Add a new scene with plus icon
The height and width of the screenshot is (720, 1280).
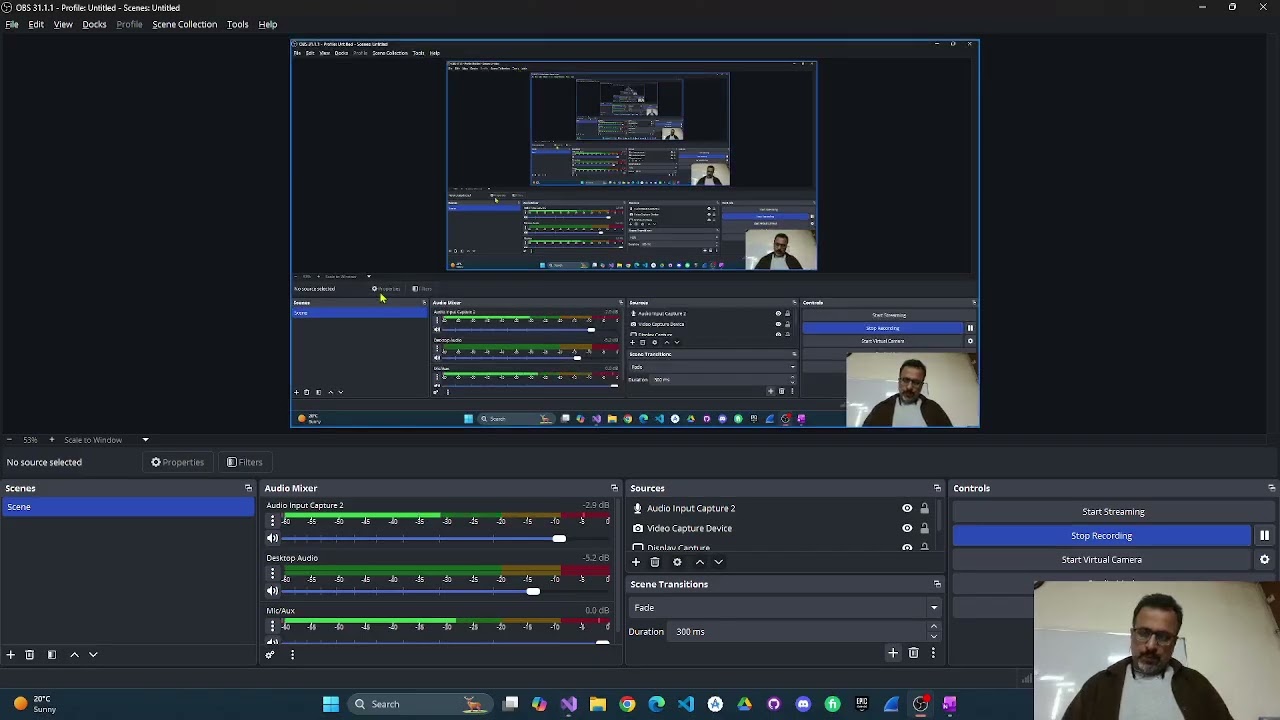pos(10,654)
